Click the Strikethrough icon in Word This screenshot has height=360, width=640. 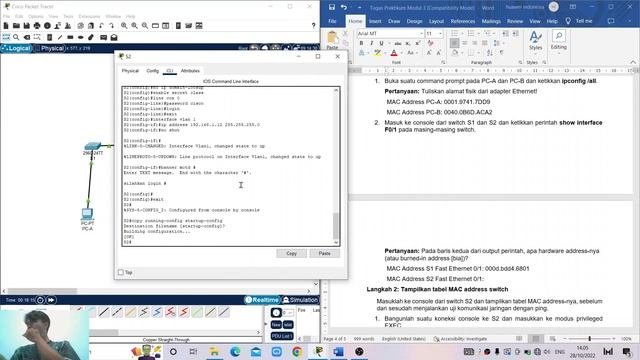pos(398,43)
